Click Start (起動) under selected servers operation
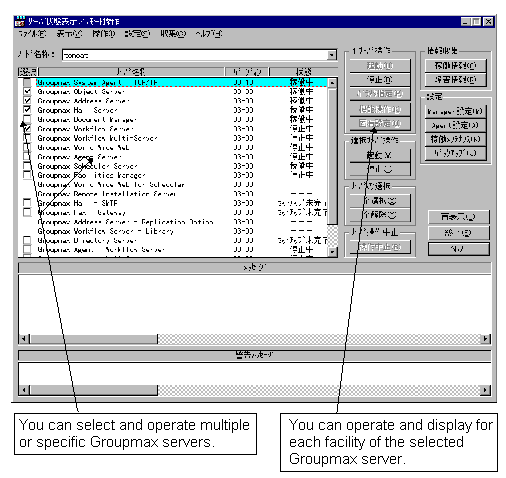 (x=380, y=155)
